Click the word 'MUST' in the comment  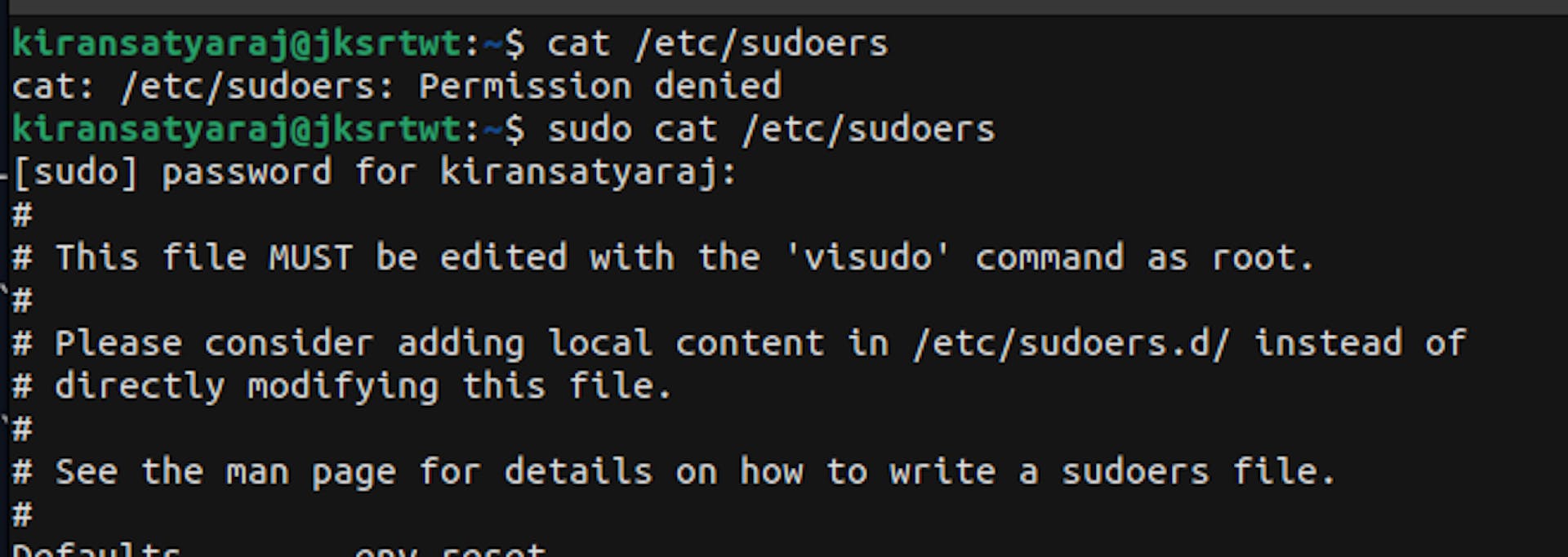(x=311, y=258)
